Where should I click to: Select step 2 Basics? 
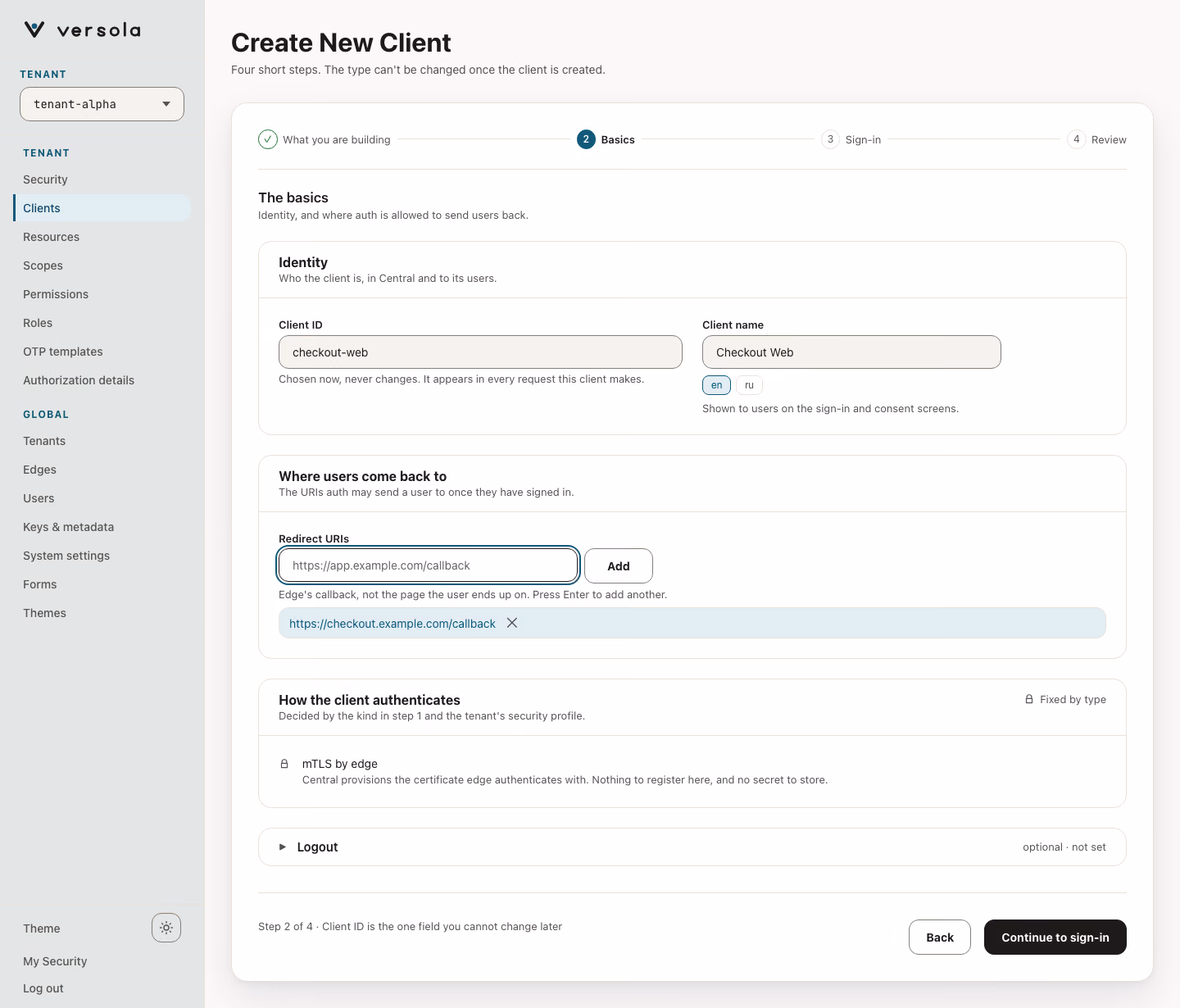click(x=606, y=139)
